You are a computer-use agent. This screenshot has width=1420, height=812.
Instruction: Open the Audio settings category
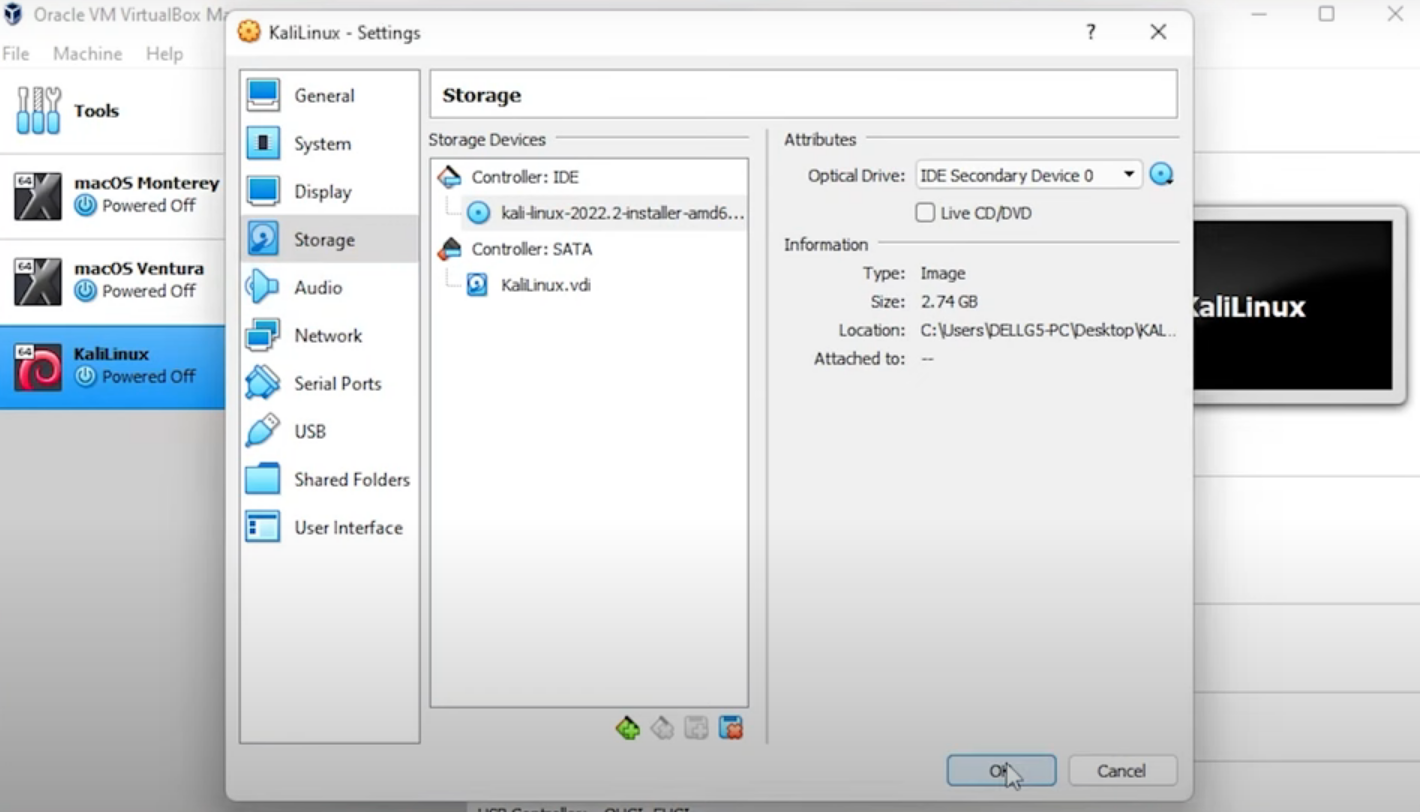click(x=329, y=288)
